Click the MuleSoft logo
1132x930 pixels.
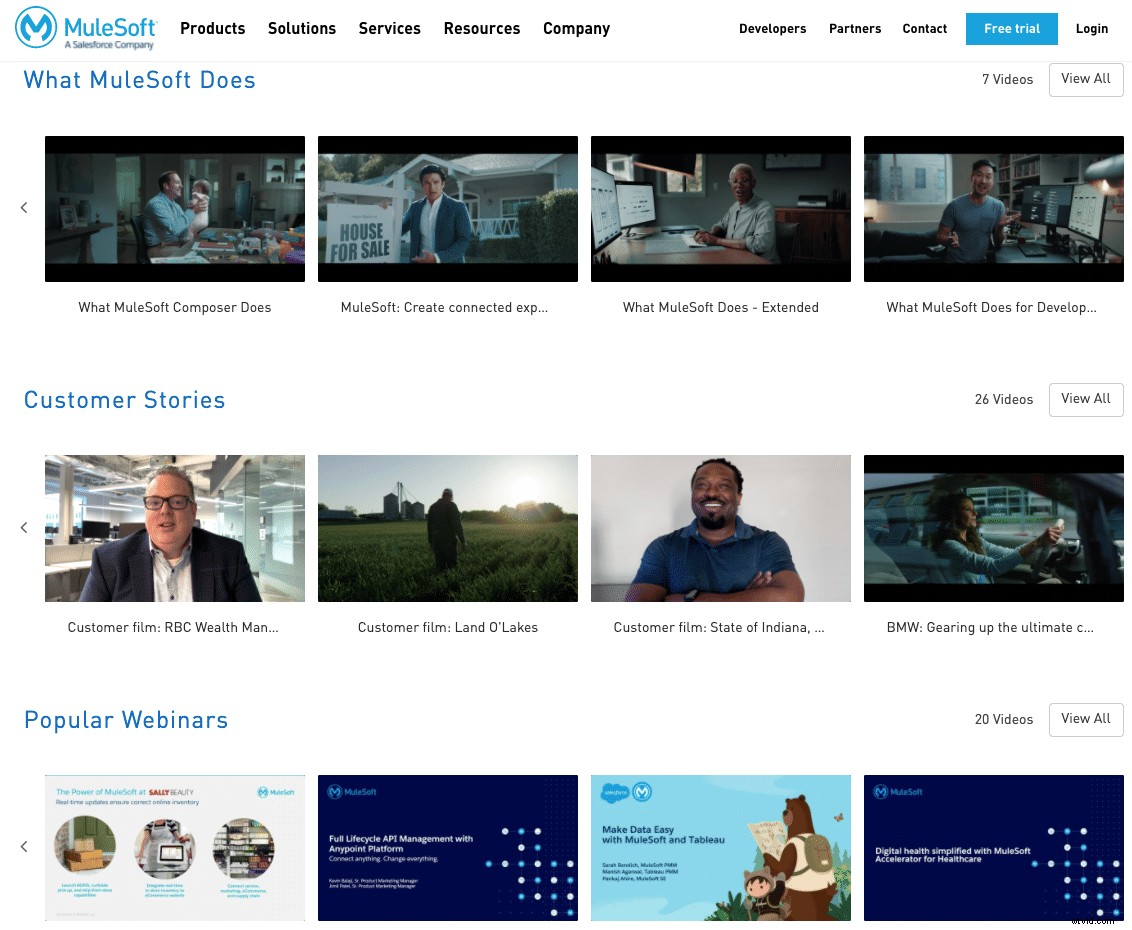[x=85, y=29]
